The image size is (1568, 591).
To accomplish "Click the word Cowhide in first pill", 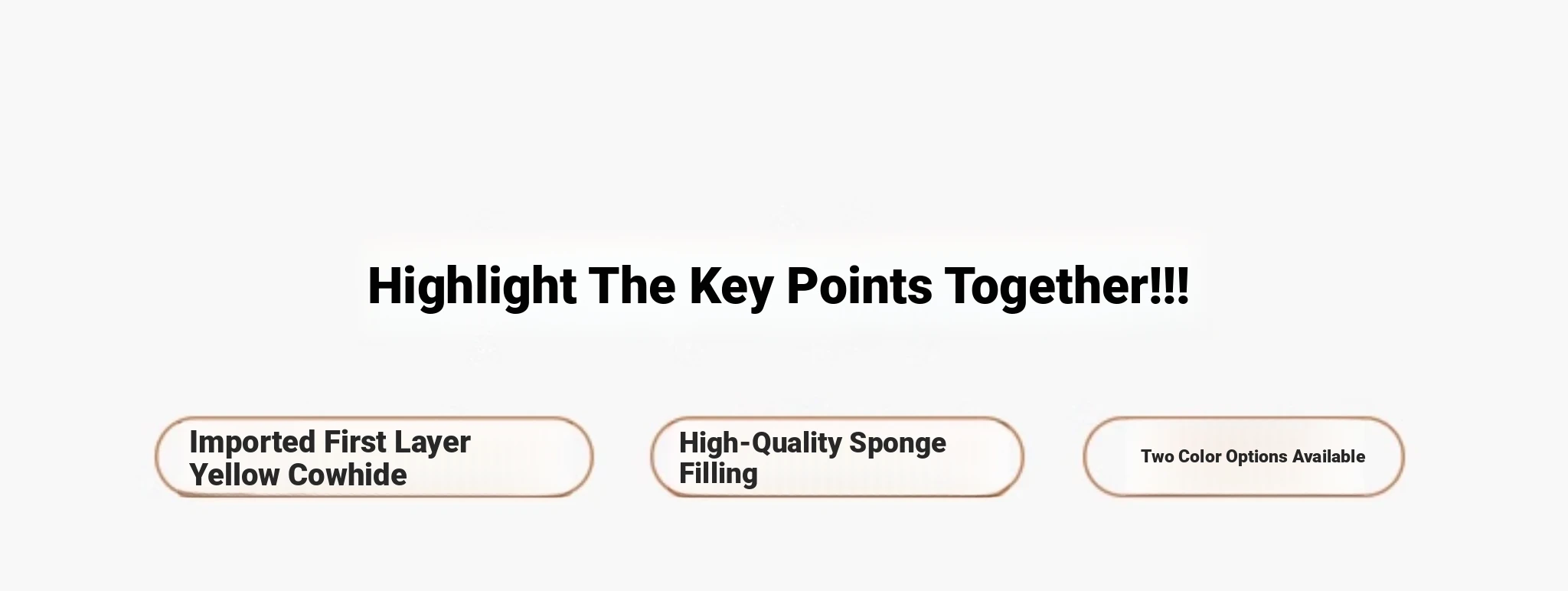I will [347, 475].
